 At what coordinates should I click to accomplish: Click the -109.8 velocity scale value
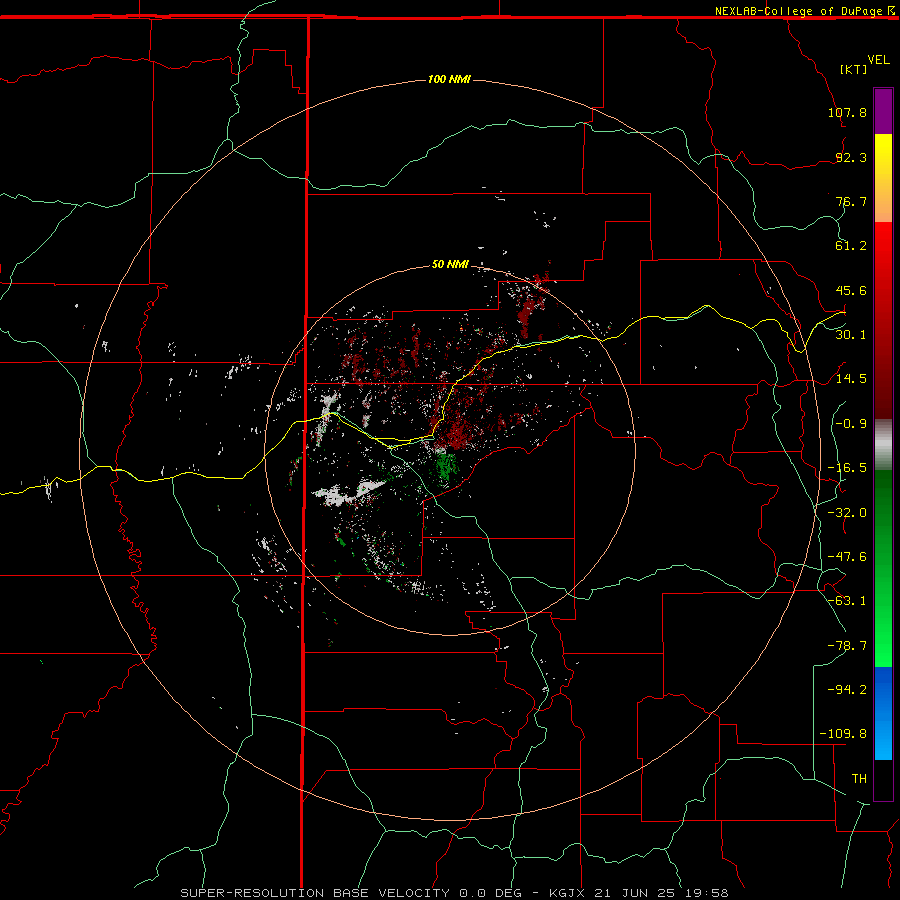click(843, 734)
